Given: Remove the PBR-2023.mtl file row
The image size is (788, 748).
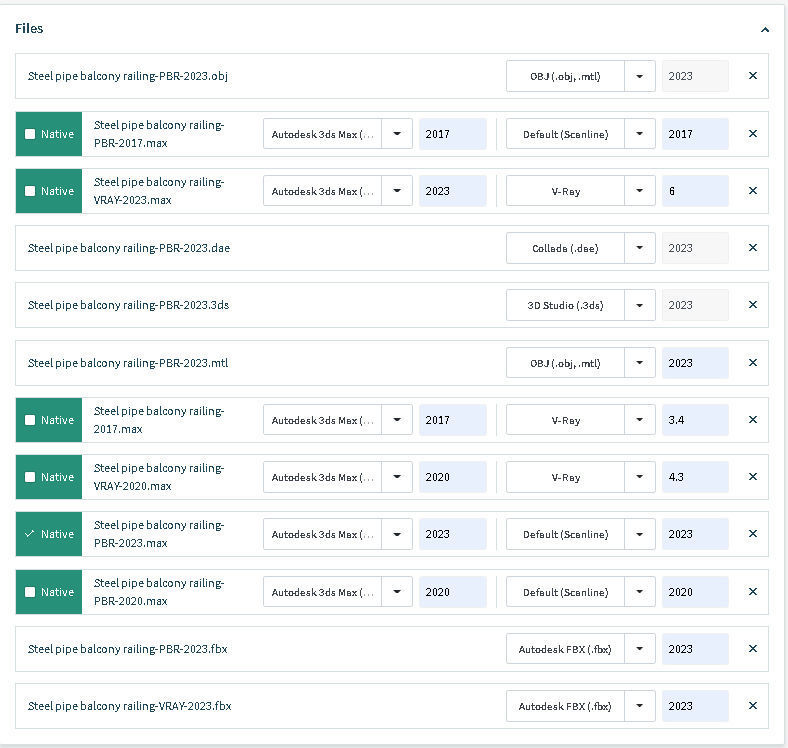Looking at the screenshot, I should click(753, 363).
